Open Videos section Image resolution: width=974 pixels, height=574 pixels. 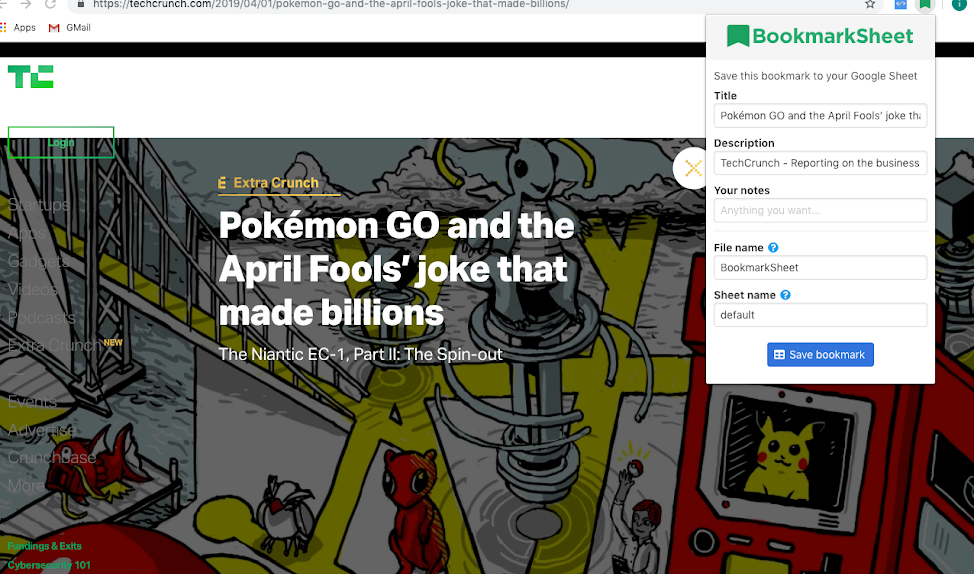pos(33,289)
